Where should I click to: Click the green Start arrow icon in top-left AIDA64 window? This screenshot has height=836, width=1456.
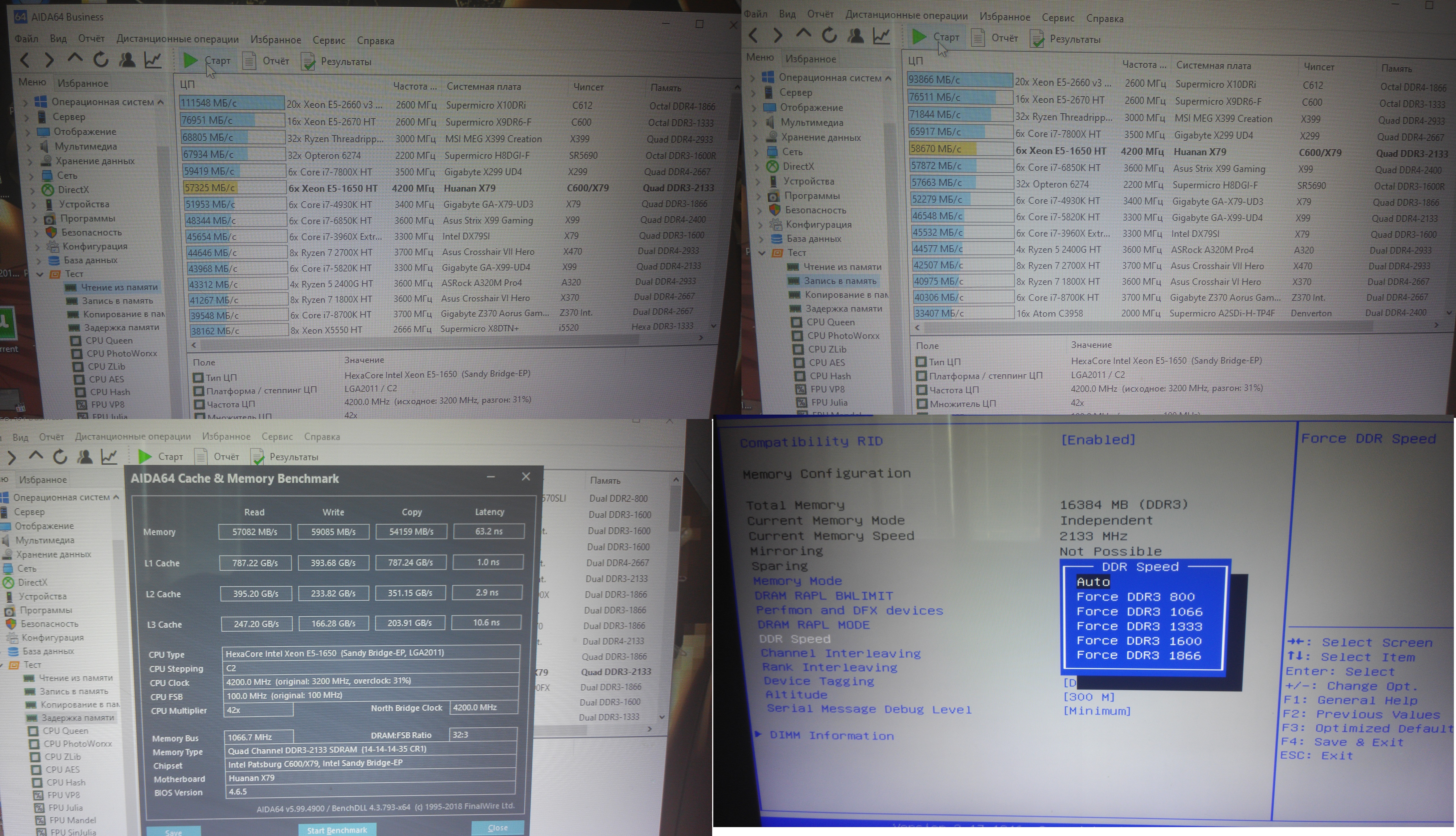tap(190, 60)
